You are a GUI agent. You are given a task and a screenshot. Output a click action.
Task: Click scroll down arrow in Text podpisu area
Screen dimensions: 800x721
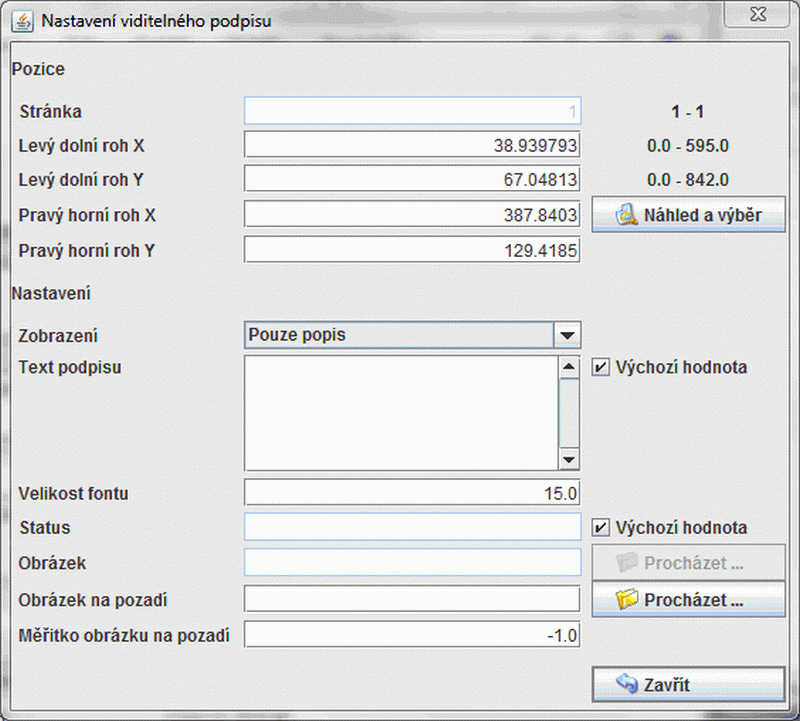click(x=569, y=459)
